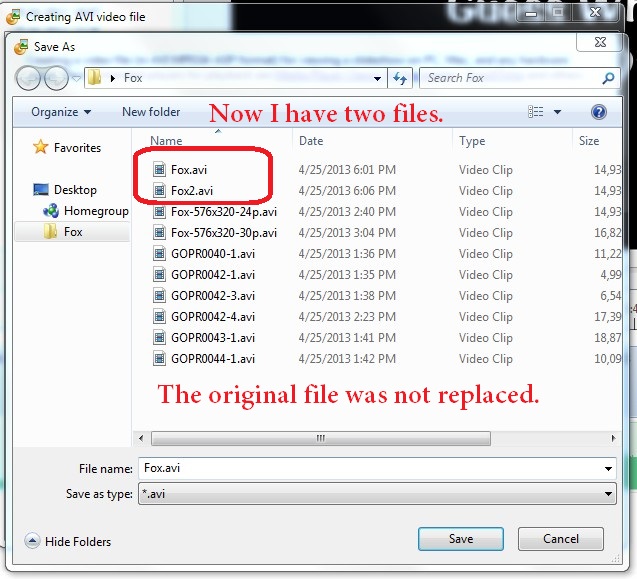This screenshot has width=637, height=579.
Task: Open the Help question-mark icon
Action: (599, 112)
